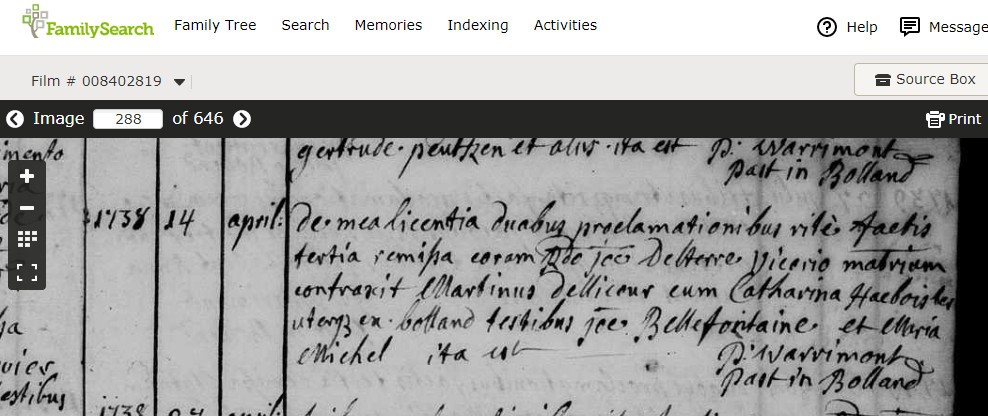Click the image number field showing 288

[128, 118]
